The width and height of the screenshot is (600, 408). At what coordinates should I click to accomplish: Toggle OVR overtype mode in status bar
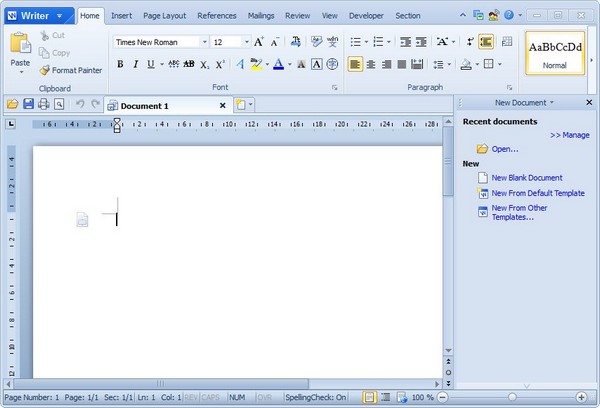coord(264,398)
